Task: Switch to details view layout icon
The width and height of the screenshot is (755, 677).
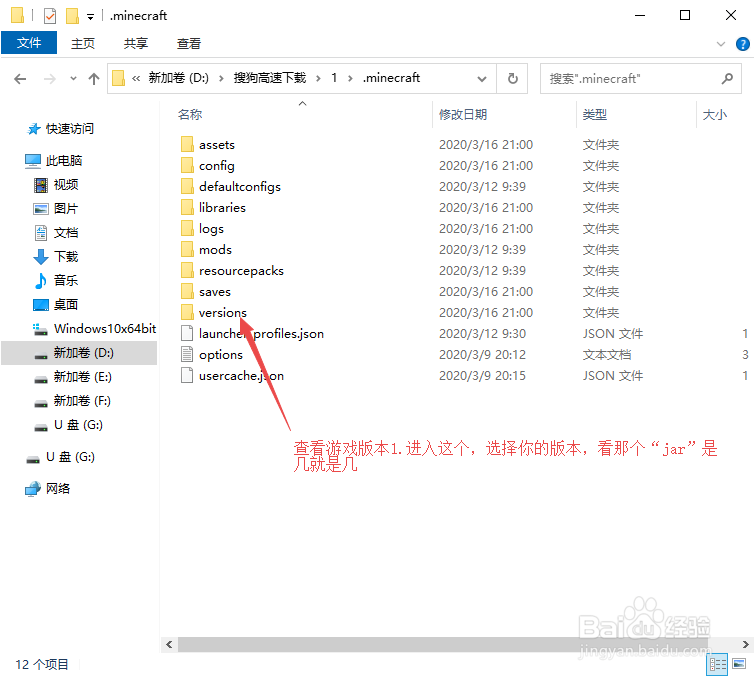Action: [717, 665]
